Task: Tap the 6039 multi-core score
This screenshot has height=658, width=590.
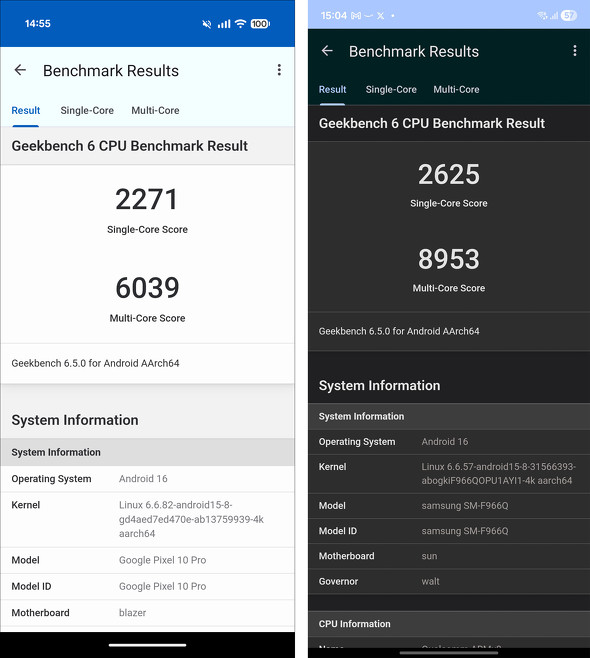Action: pyautogui.click(x=147, y=288)
